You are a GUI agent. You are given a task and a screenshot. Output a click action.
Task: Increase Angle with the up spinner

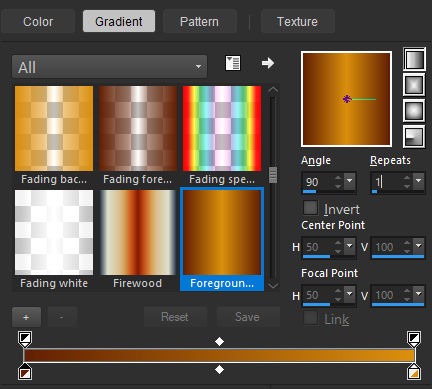coord(338,178)
